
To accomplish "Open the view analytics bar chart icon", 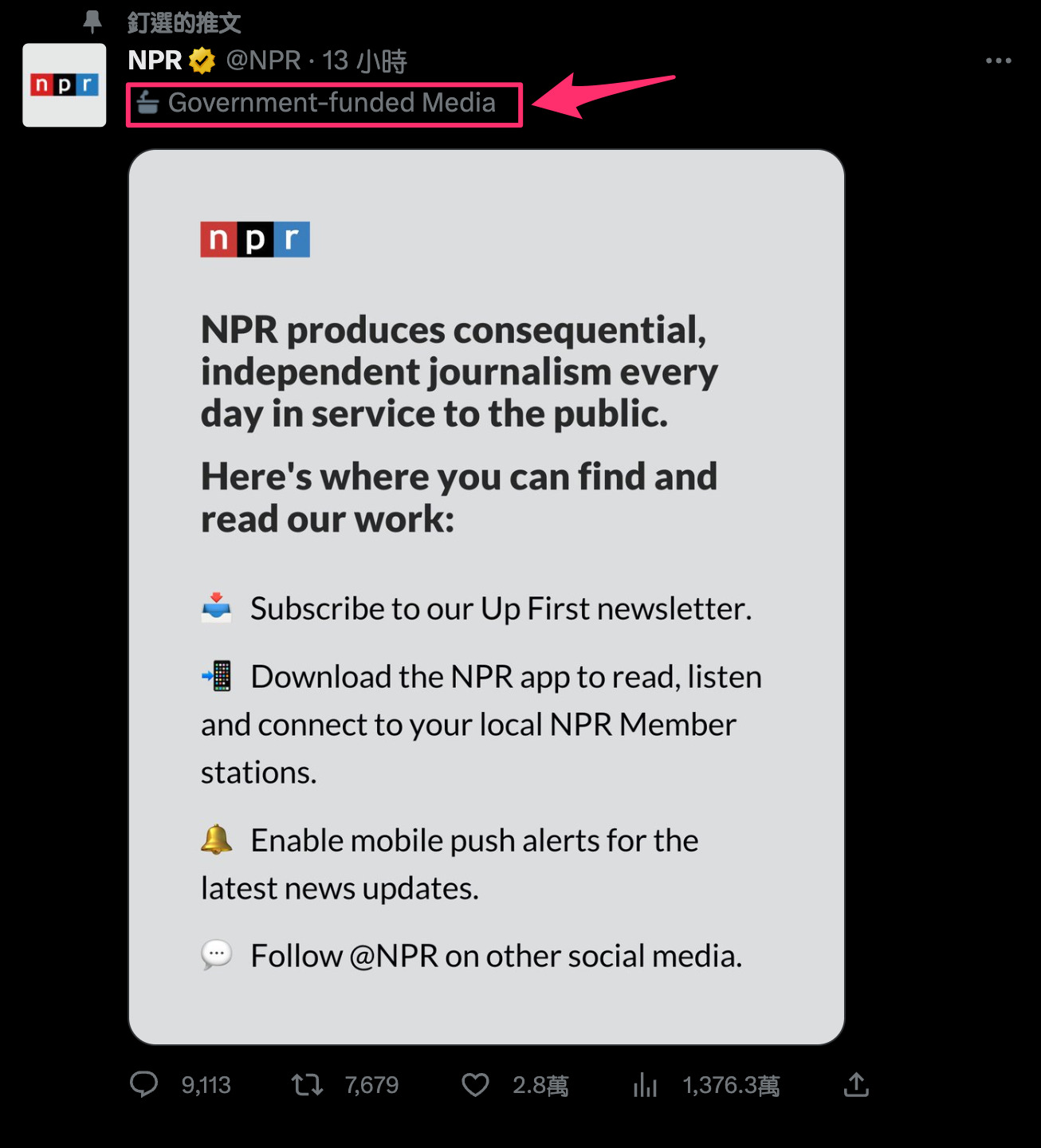I will click(x=645, y=1084).
